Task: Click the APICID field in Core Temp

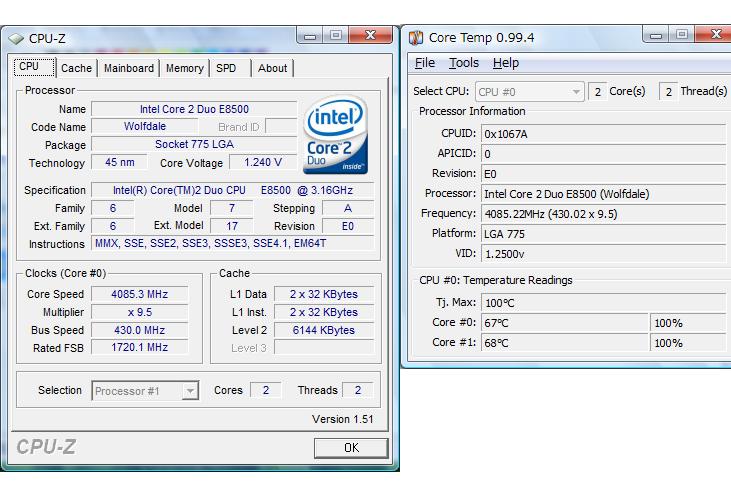Action: [604, 154]
